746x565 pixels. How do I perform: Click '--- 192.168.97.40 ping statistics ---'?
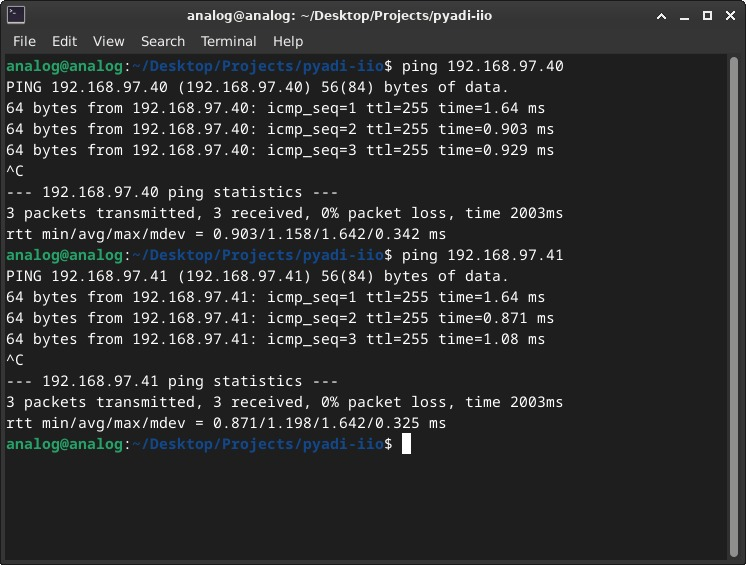[172, 192]
